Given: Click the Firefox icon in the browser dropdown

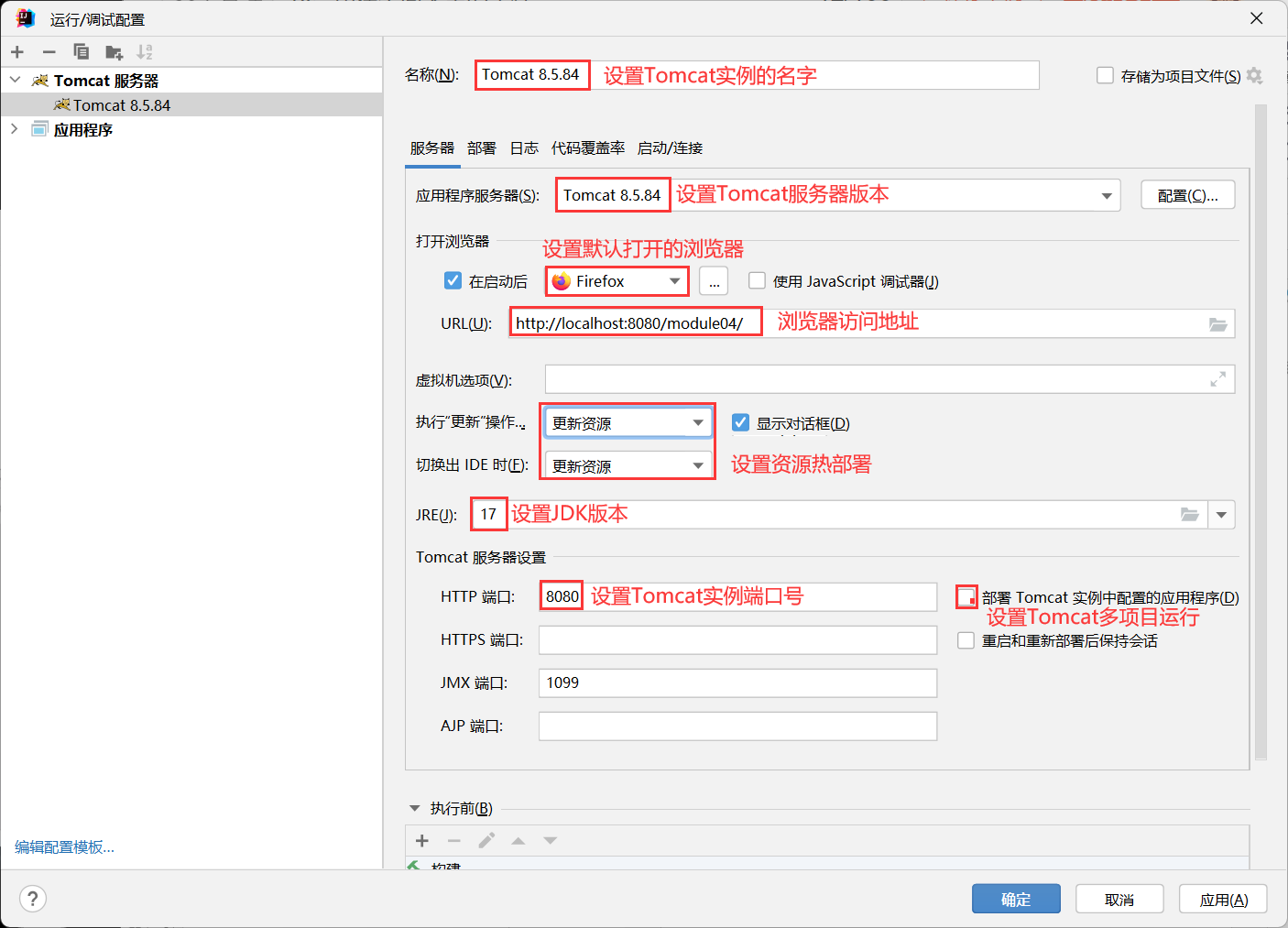Looking at the screenshot, I should pyautogui.click(x=562, y=281).
